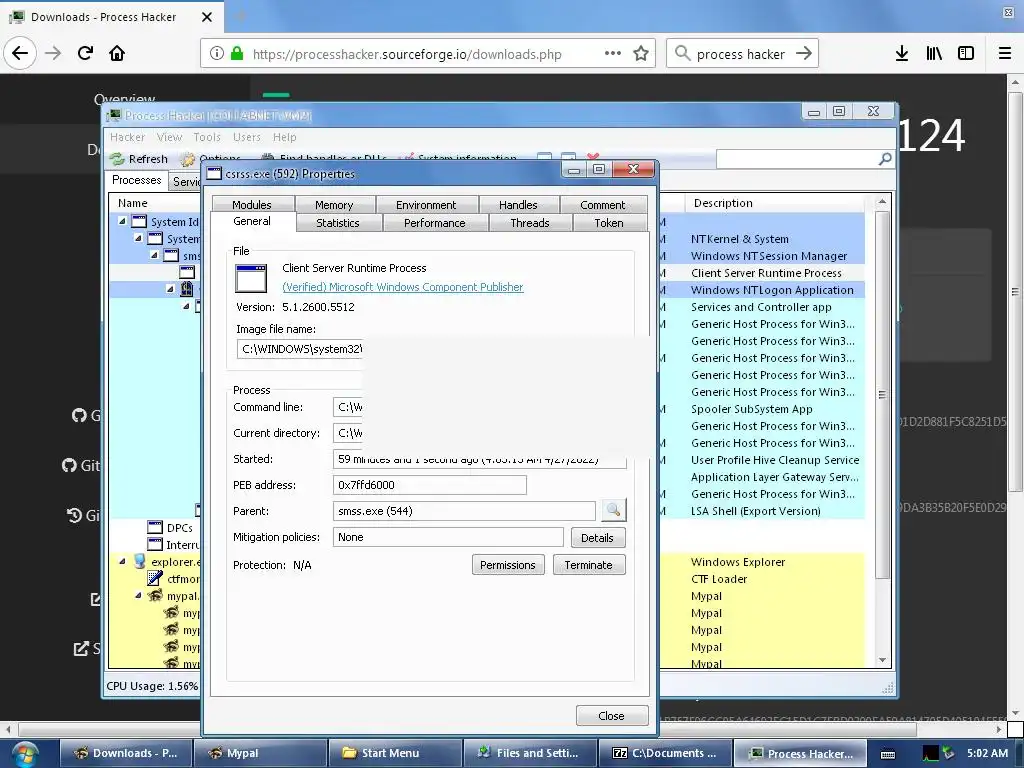Image resolution: width=1024 pixels, height=768 pixels.
Task: Select the DPCs entry icon in the process tree
Action: click(x=155, y=527)
